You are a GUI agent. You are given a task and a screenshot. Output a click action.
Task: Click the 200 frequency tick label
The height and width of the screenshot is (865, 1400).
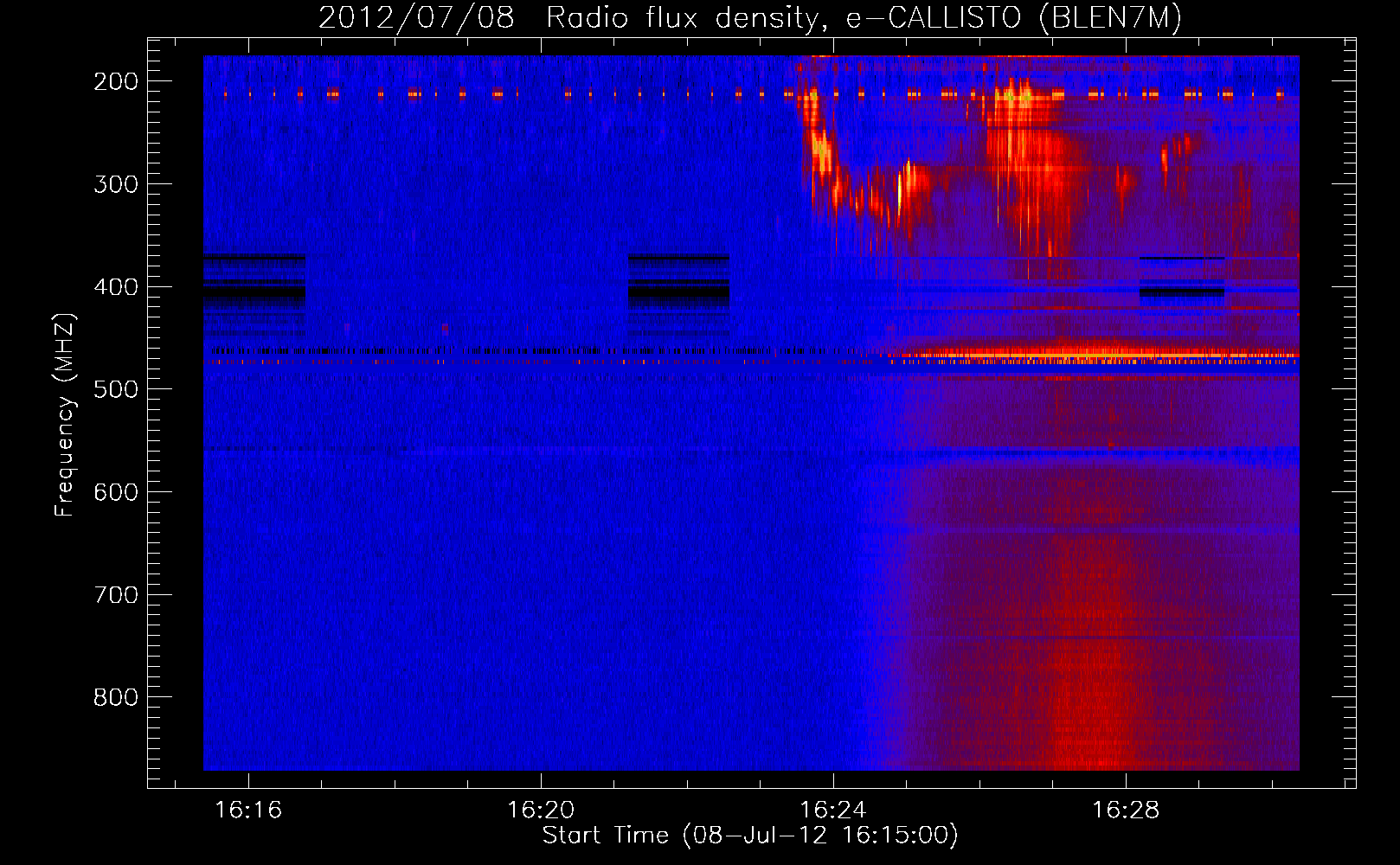(x=116, y=81)
